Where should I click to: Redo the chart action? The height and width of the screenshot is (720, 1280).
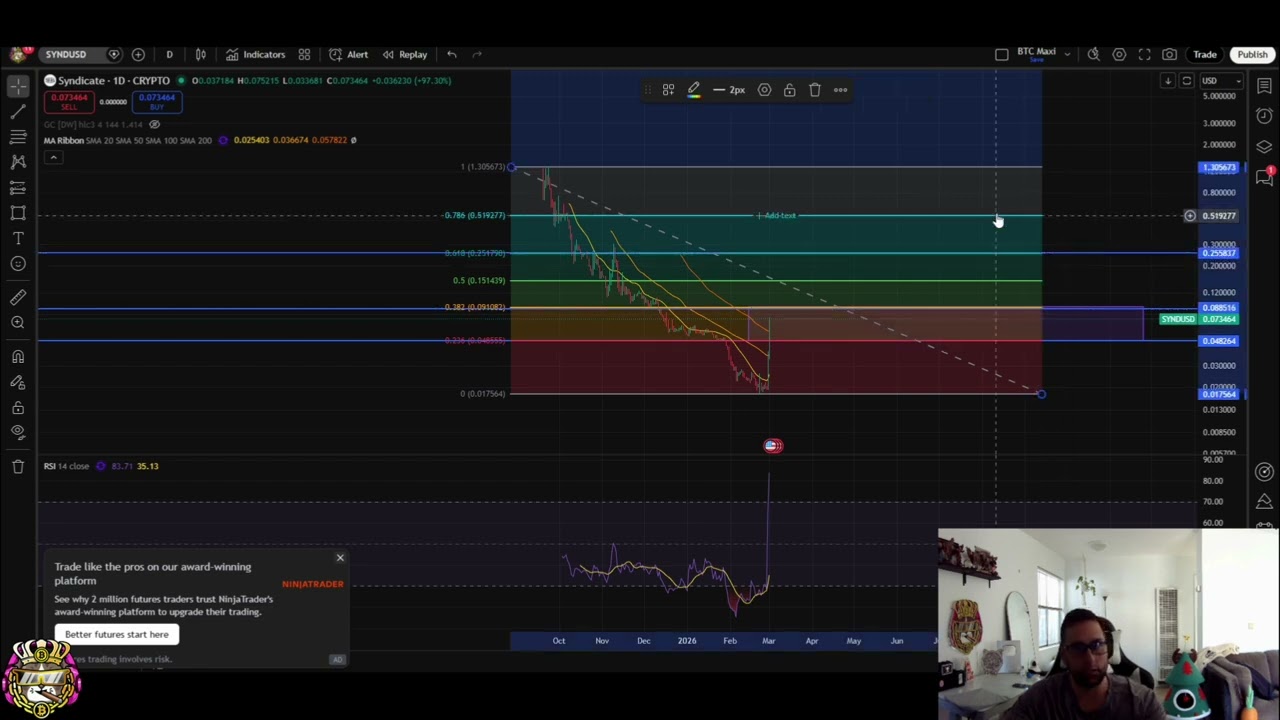click(477, 54)
